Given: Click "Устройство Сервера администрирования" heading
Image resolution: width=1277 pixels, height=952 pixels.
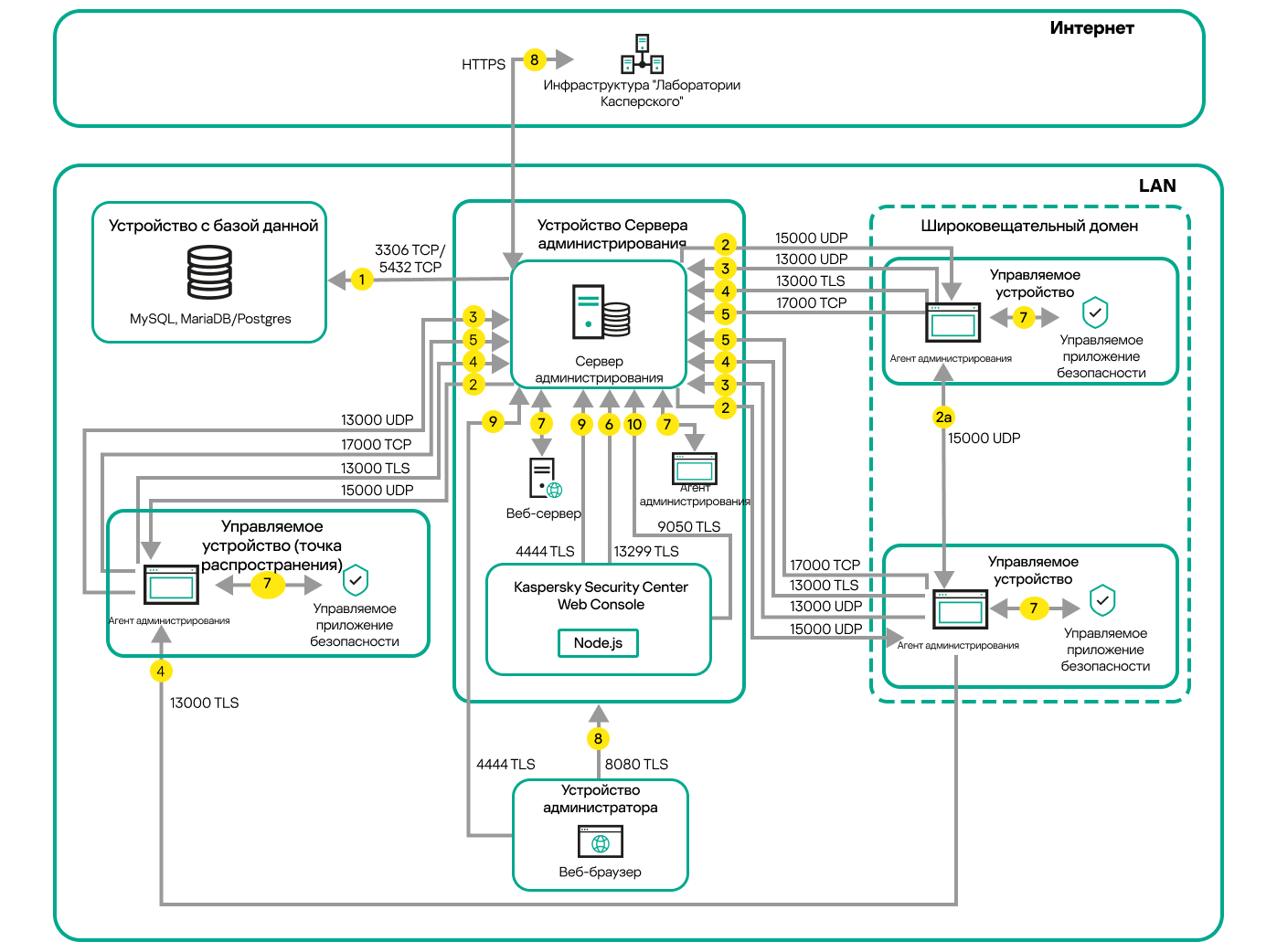Looking at the screenshot, I should pos(612,234).
